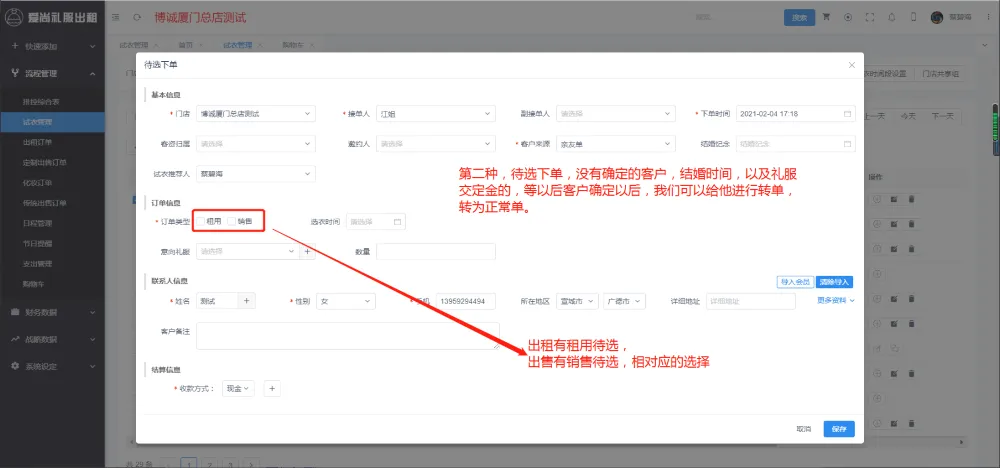The width and height of the screenshot is (1000, 468).
Task: Expand 更多资料 section
Action: 835,300
